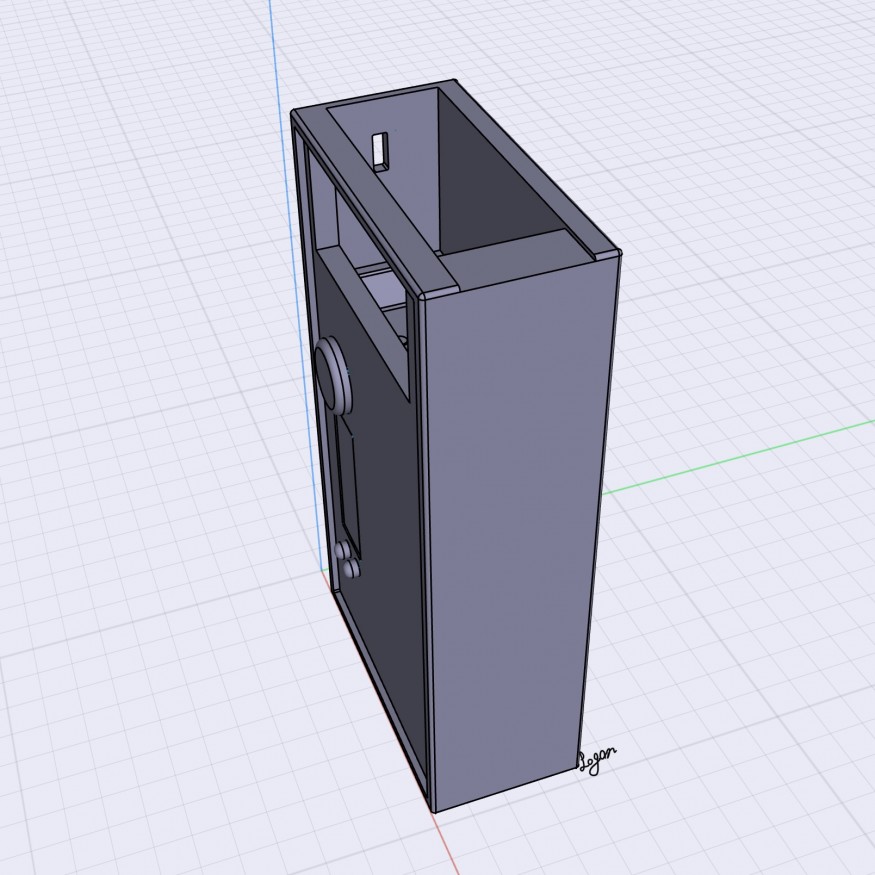This screenshot has height=875, width=875.
Task: Select the blue vertical axis line
Action: point(279,150)
